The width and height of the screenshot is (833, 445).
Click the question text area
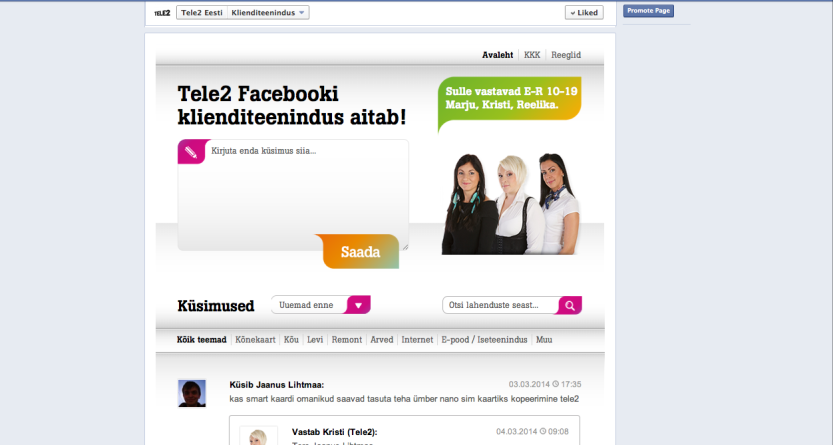point(293,195)
